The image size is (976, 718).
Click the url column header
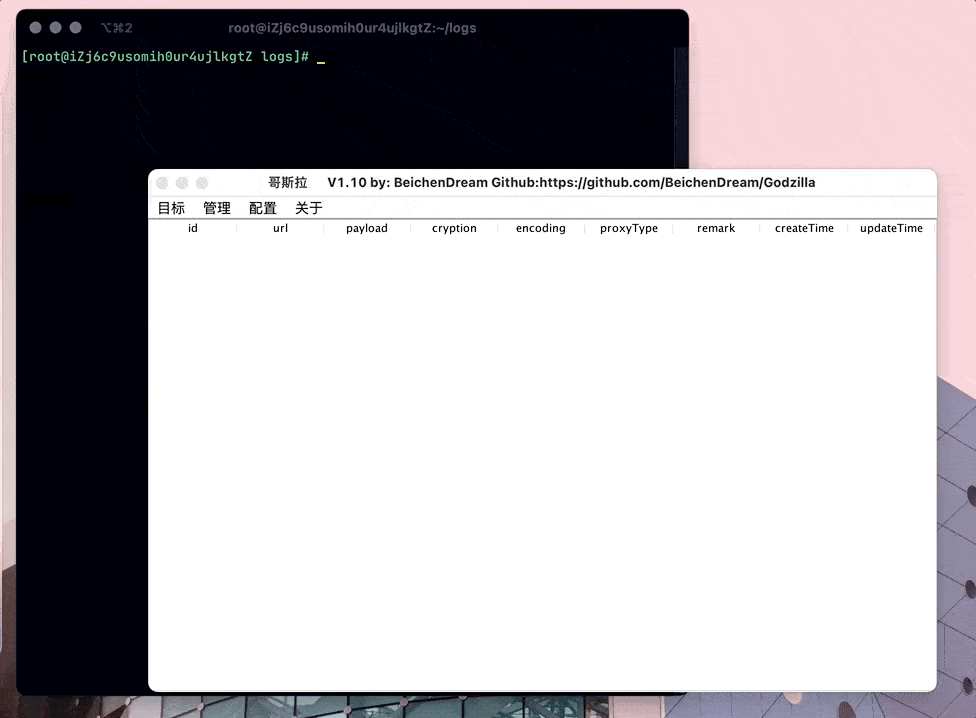(x=280, y=228)
